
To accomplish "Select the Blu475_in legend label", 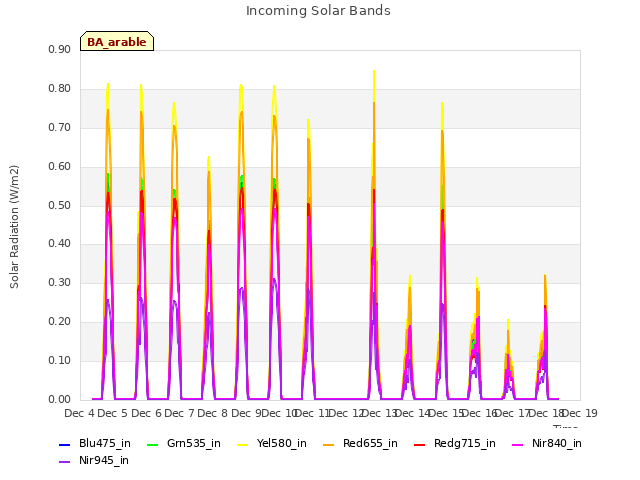I will click(x=105, y=444).
